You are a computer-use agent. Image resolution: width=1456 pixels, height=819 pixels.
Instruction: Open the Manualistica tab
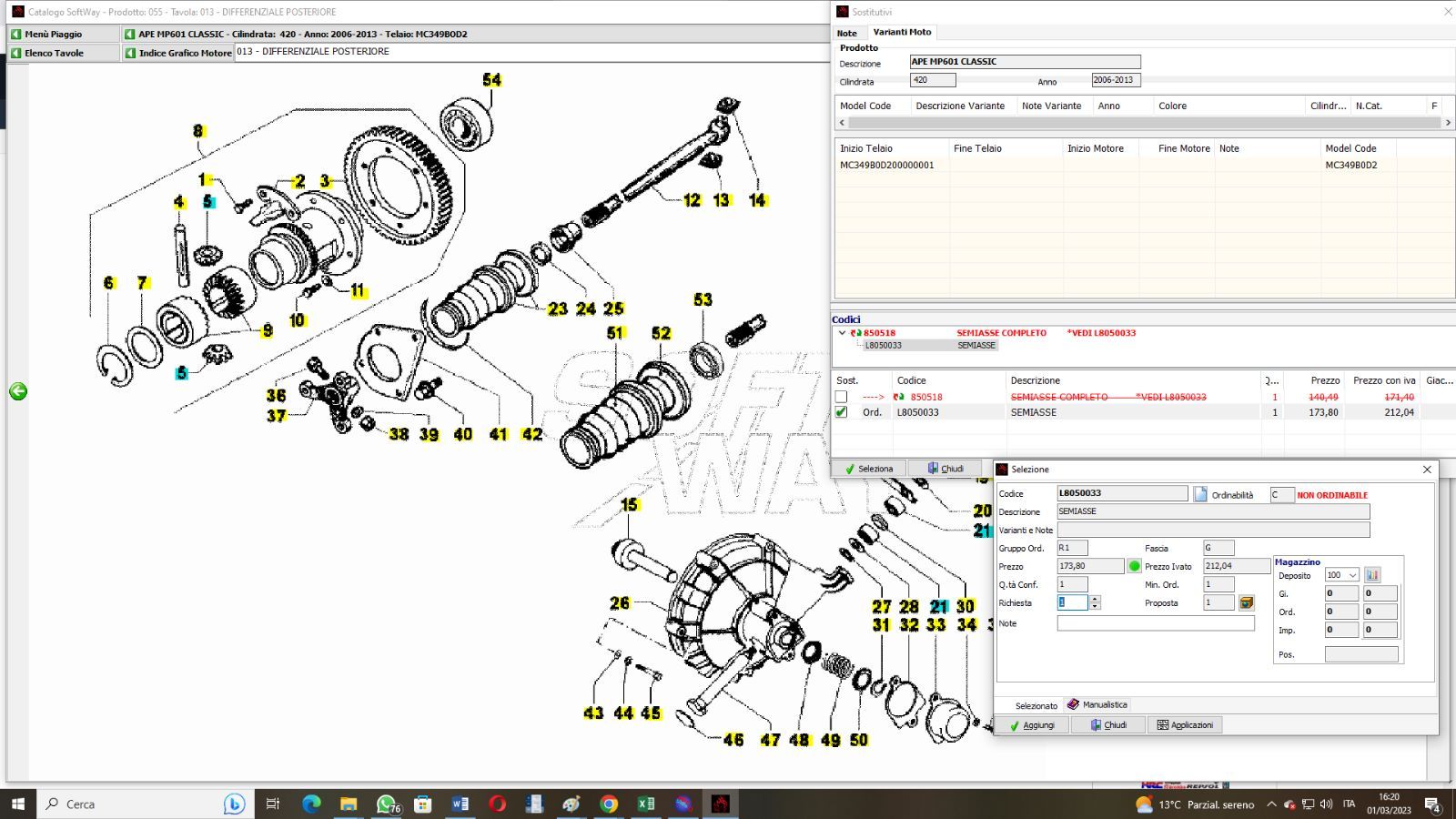[1097, 704]
